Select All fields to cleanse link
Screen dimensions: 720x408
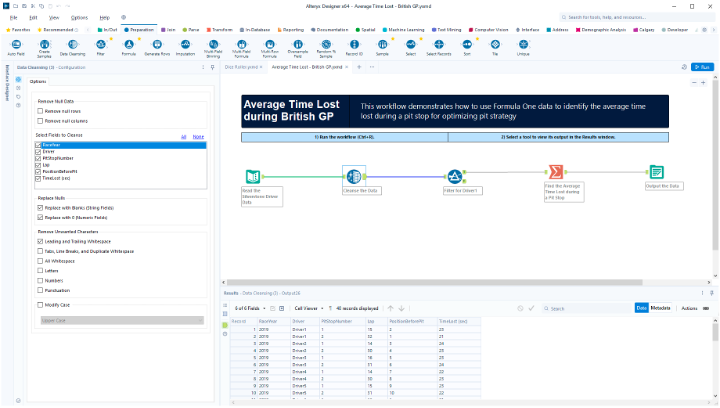click(x=184, y=137)
